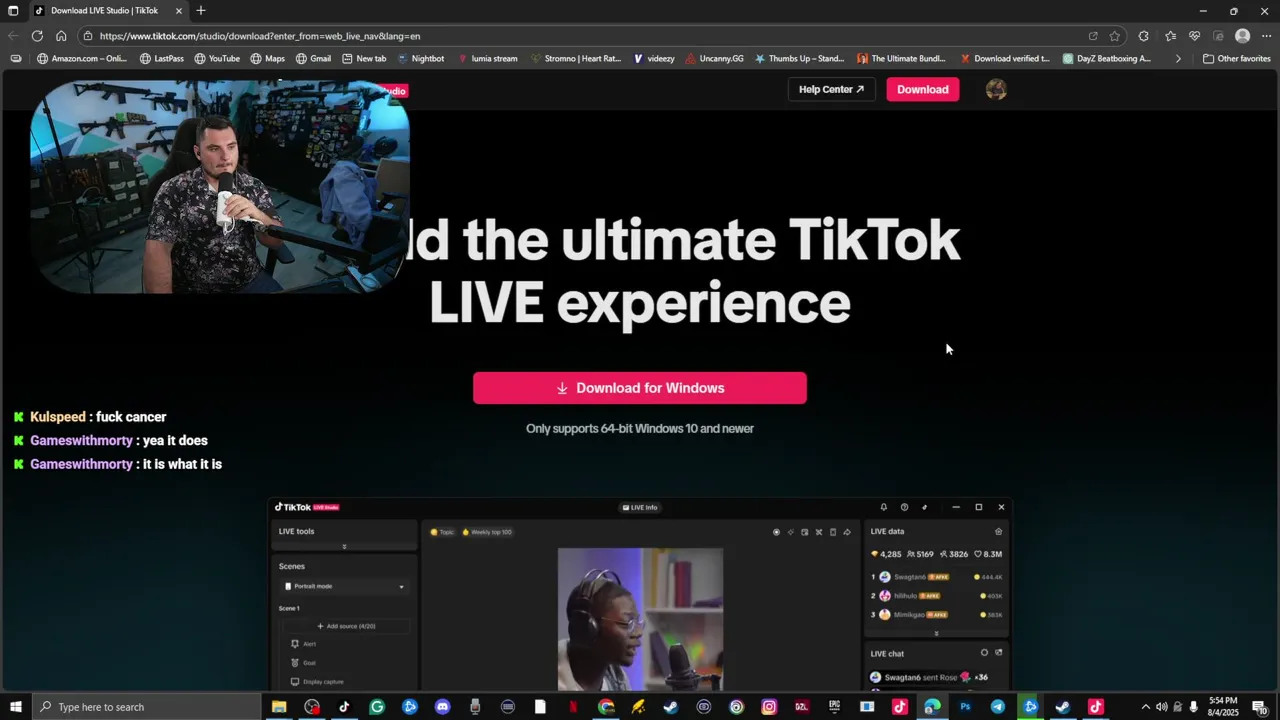This screenshot has width=1280, height=720.
Task: Show hidden system tray icons
Action: click(1146, 707)
